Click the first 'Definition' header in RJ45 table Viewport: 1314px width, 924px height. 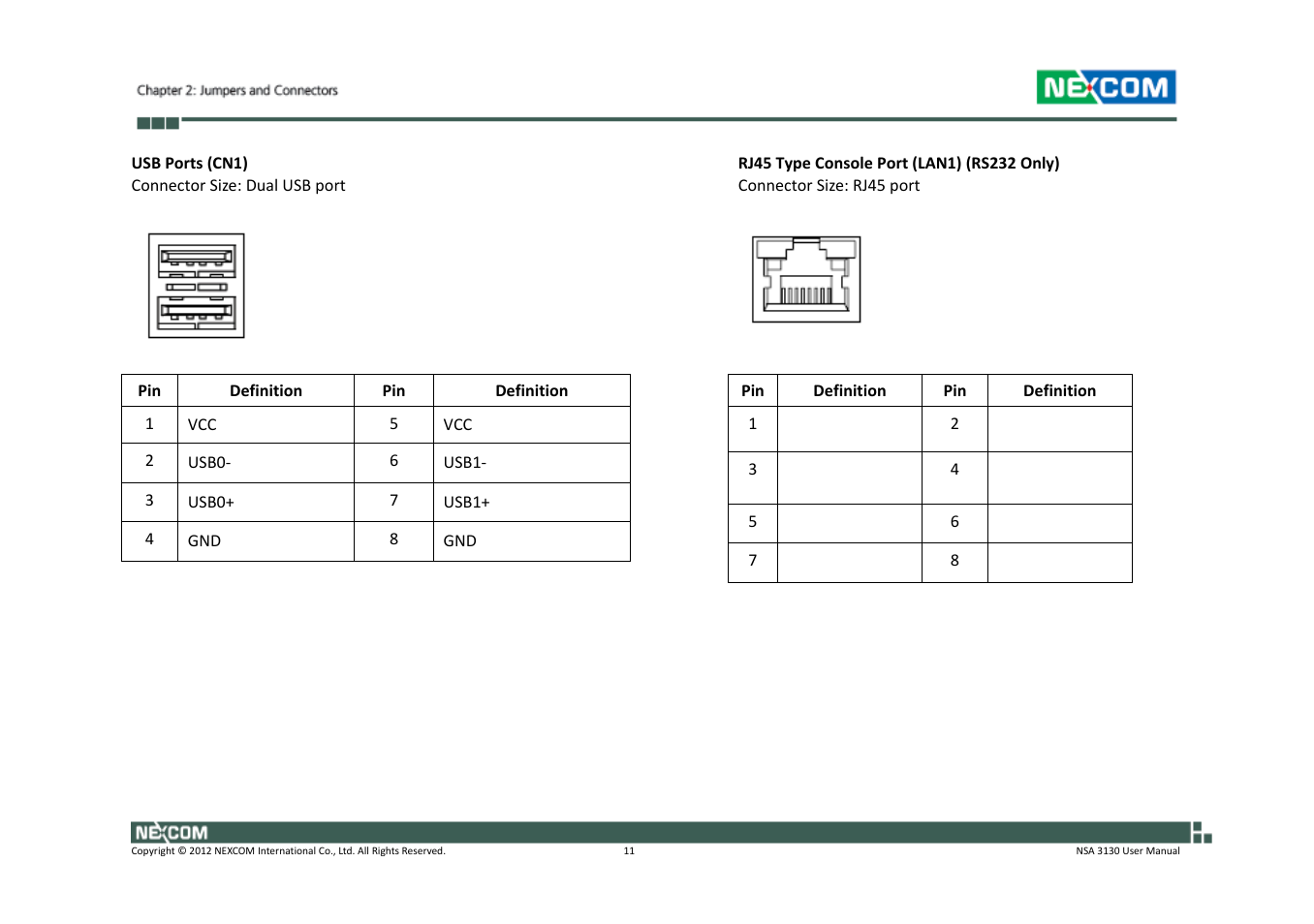click(850, 391)
